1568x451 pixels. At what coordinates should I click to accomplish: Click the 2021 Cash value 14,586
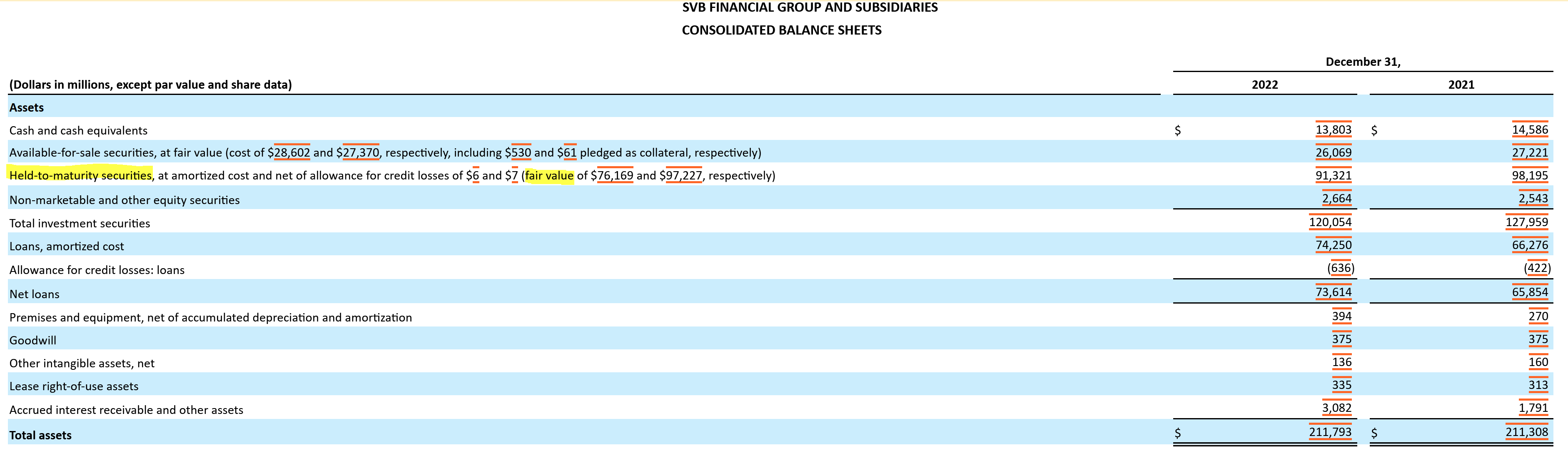[1530, 130]
